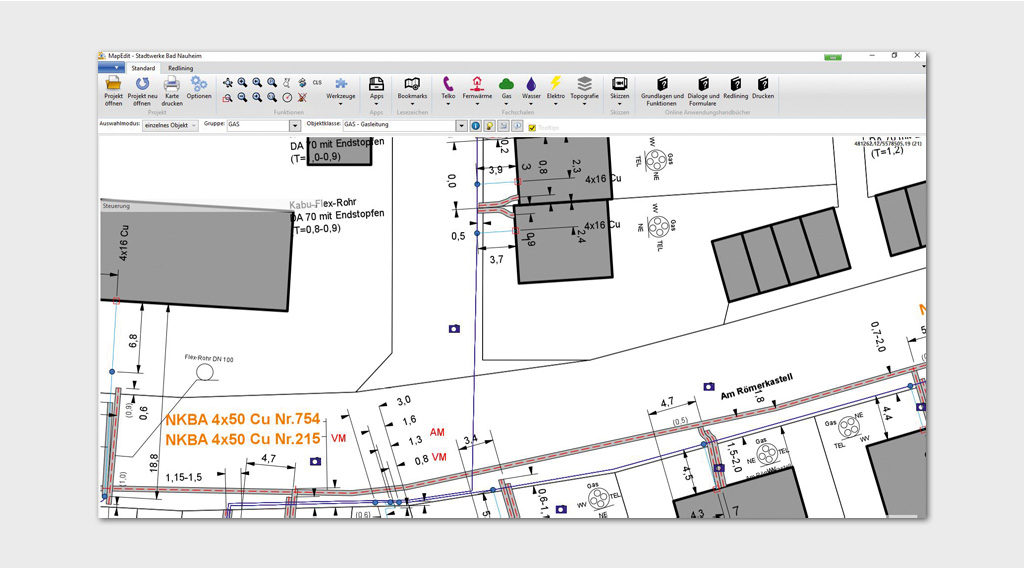The height and width of the screenshot is (568, 1024).
Task: Select the pan map arrows tool
Action: pos(227,82)
